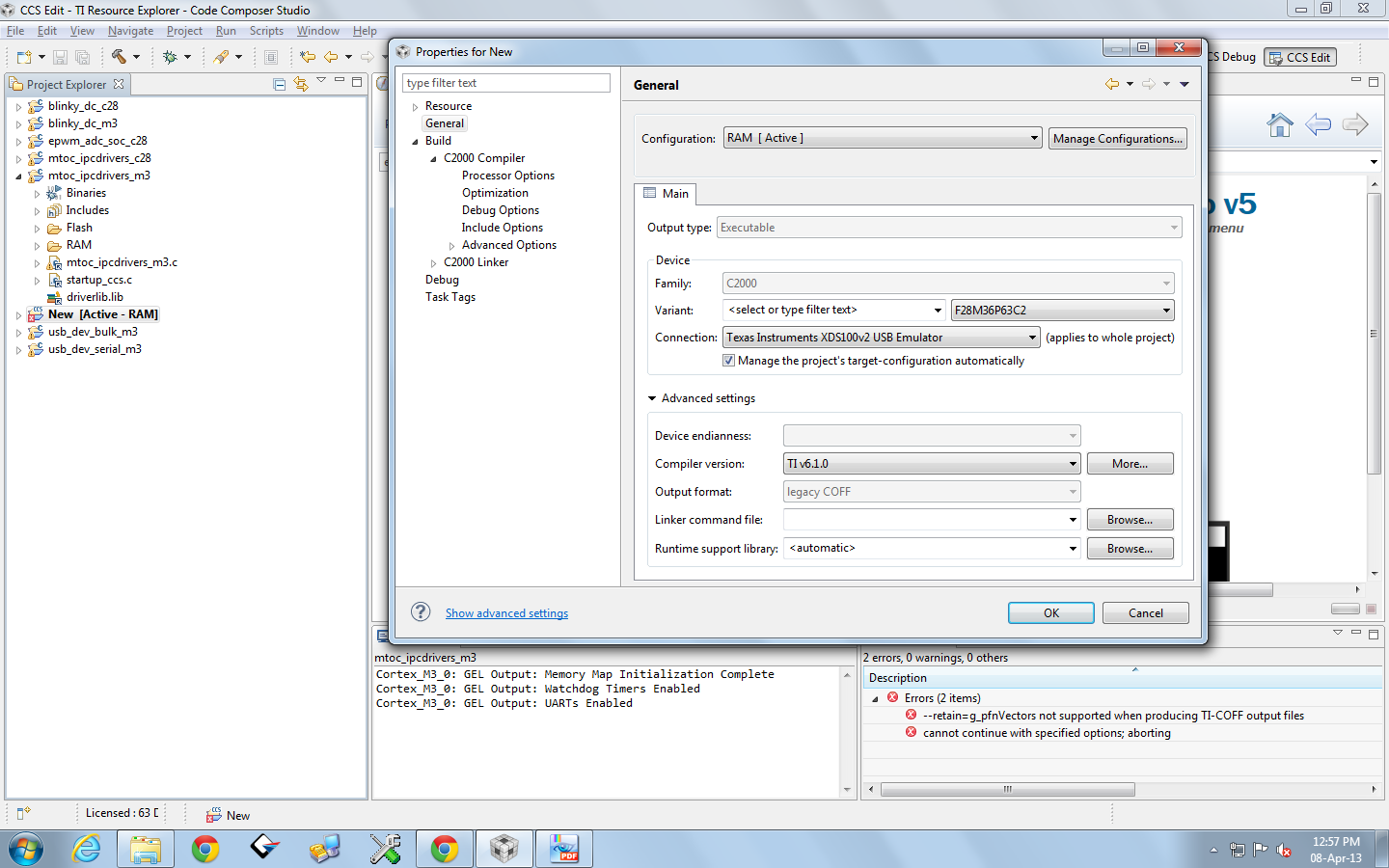The image size is (1389, 868).
Task: Click Browse for Linker command file
Action: click(x=1130, y=520)
